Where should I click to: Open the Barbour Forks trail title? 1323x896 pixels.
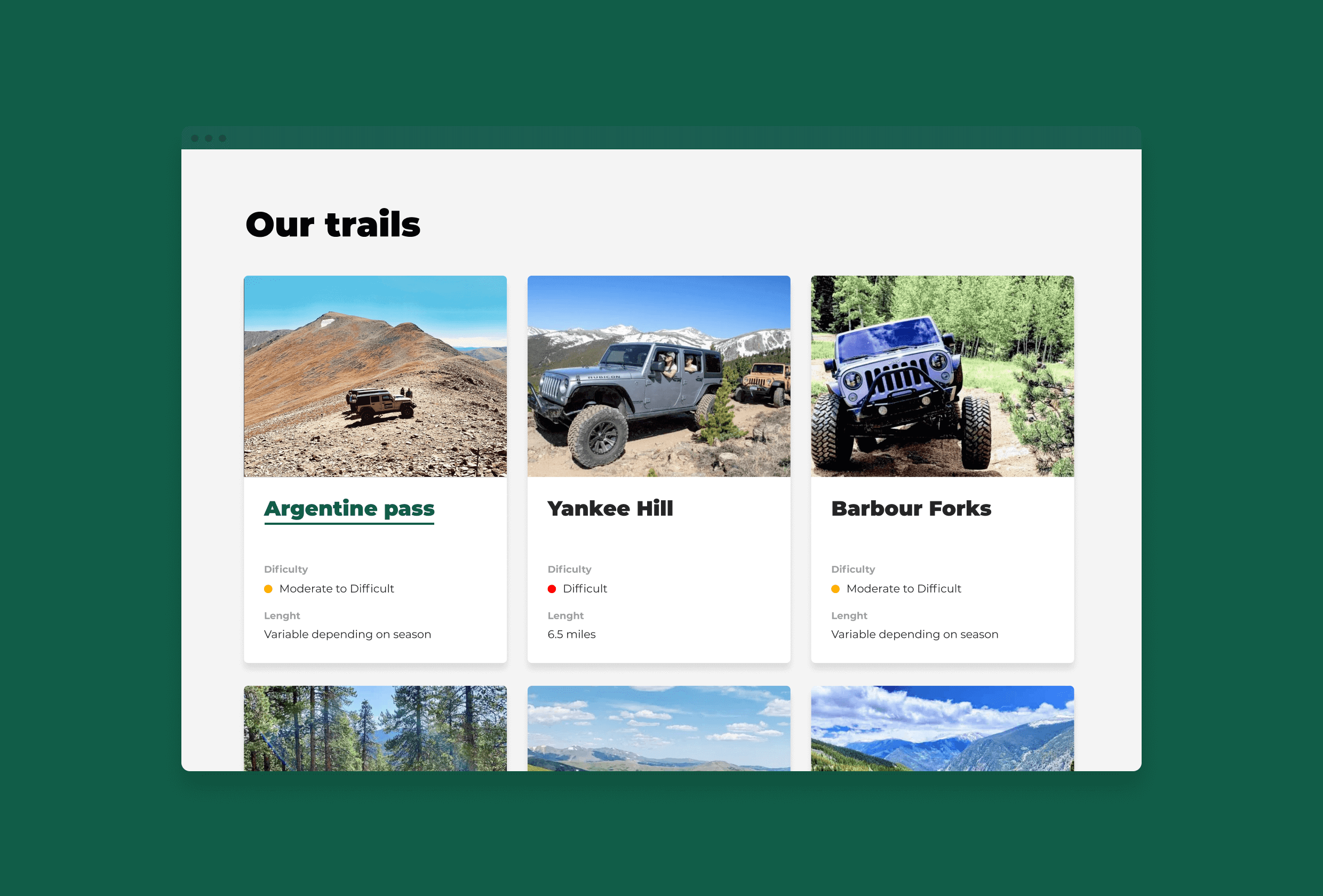[911, 508]
